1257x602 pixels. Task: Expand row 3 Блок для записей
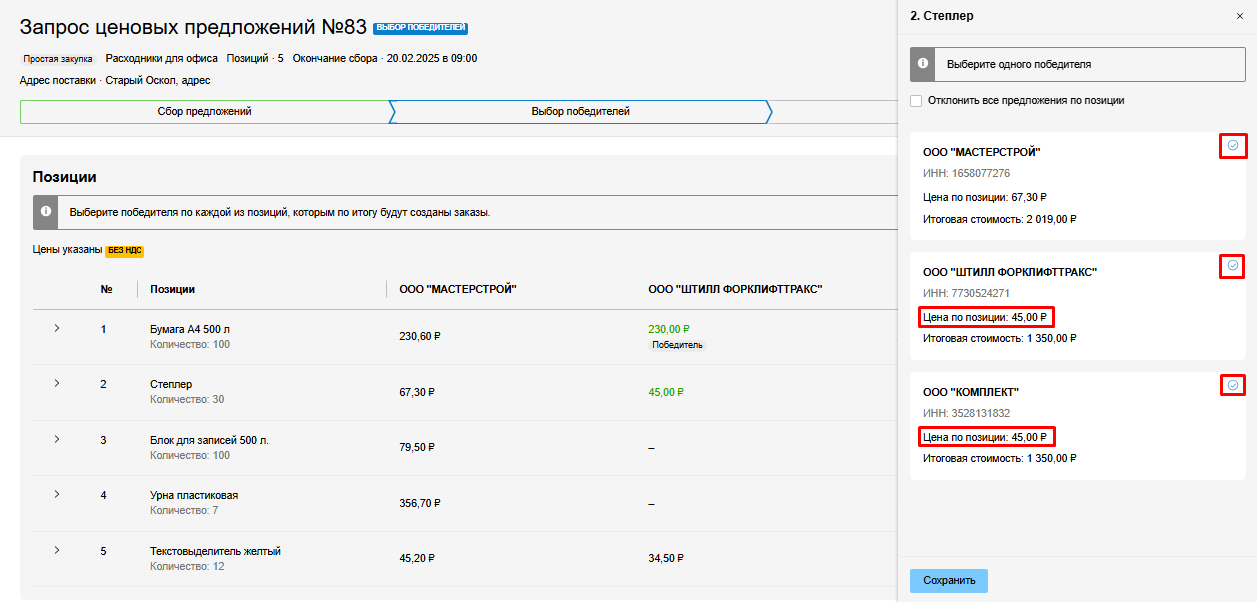click(x=57, y=439)
